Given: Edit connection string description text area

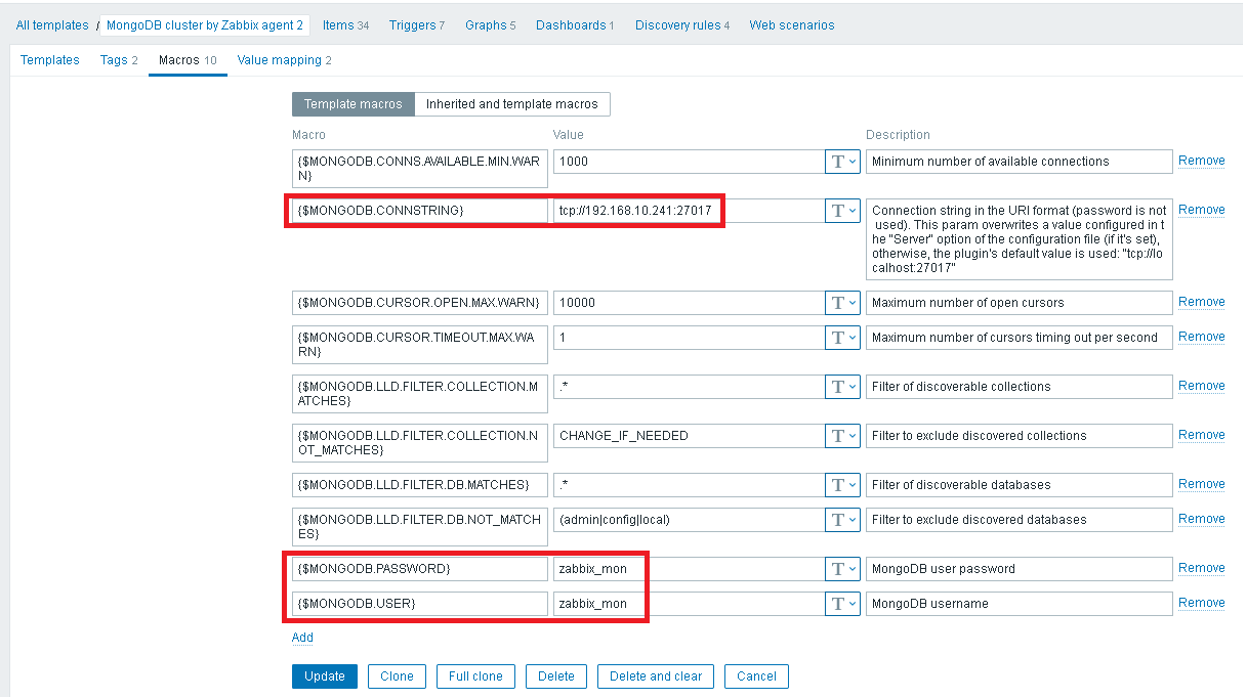Looking at the screenshot, I should [1019, 239].
